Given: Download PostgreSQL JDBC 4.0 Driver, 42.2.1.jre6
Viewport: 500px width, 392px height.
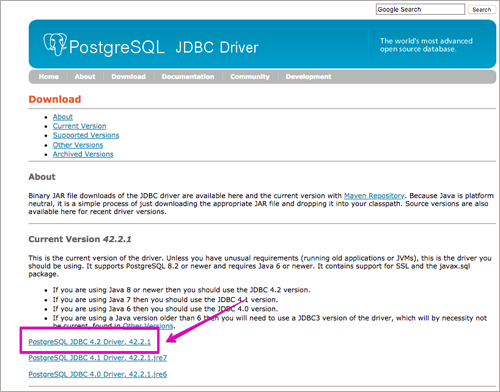Looking at the screenshot, I should point(97,374).
